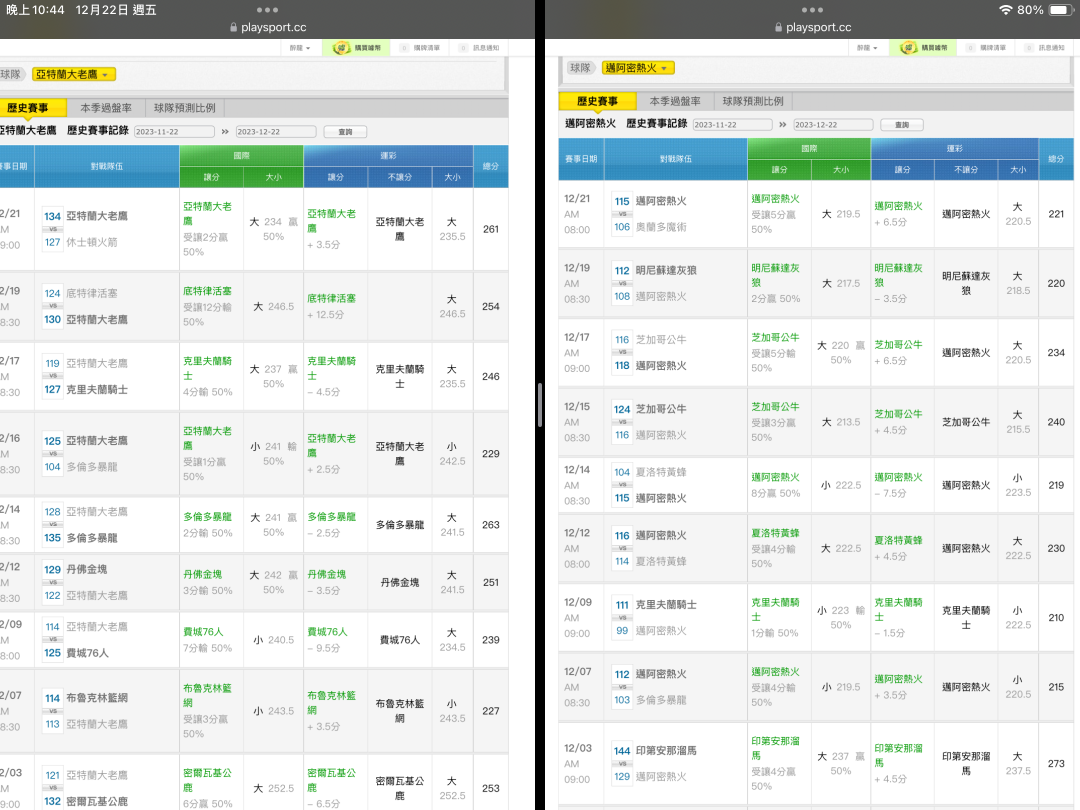Viewport: 1080px width, 810px height.
Task: Tap the lock icon in the right window's address bar
Action: click(x=778, y=28)
